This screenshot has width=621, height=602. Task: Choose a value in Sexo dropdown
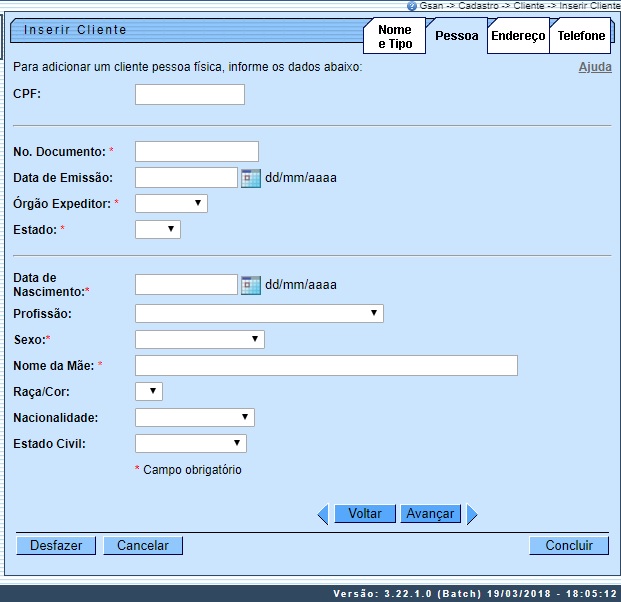click(200, 339)
